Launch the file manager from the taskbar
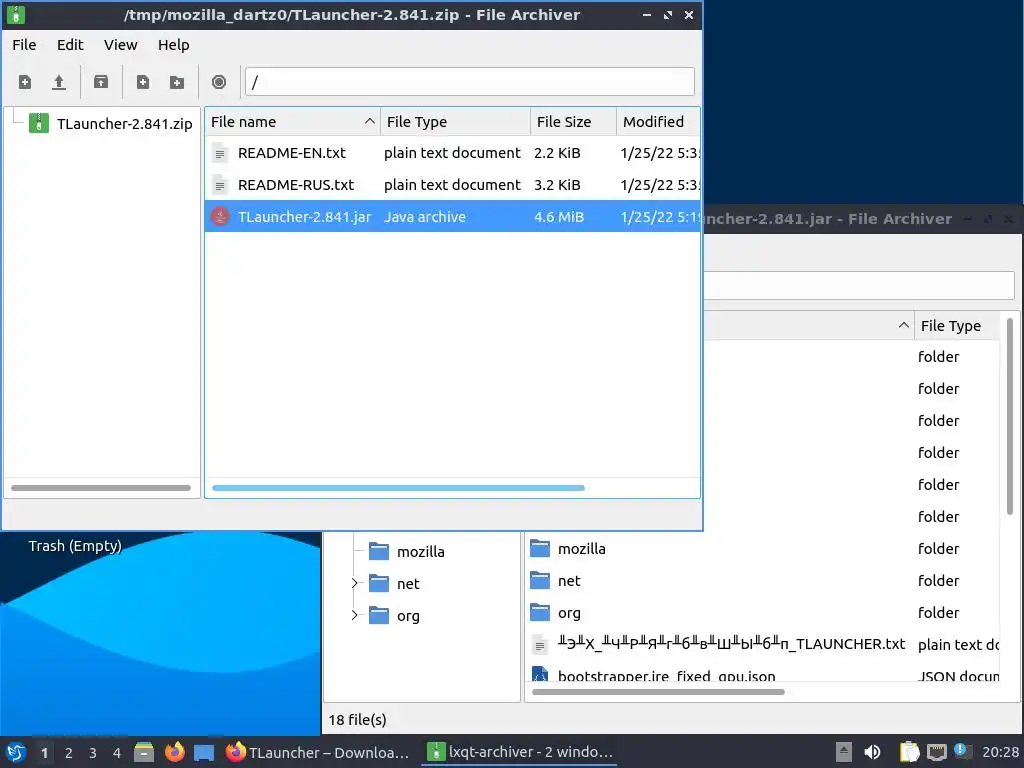Screen dimensions: 1024x768 (x=144, y=752)
